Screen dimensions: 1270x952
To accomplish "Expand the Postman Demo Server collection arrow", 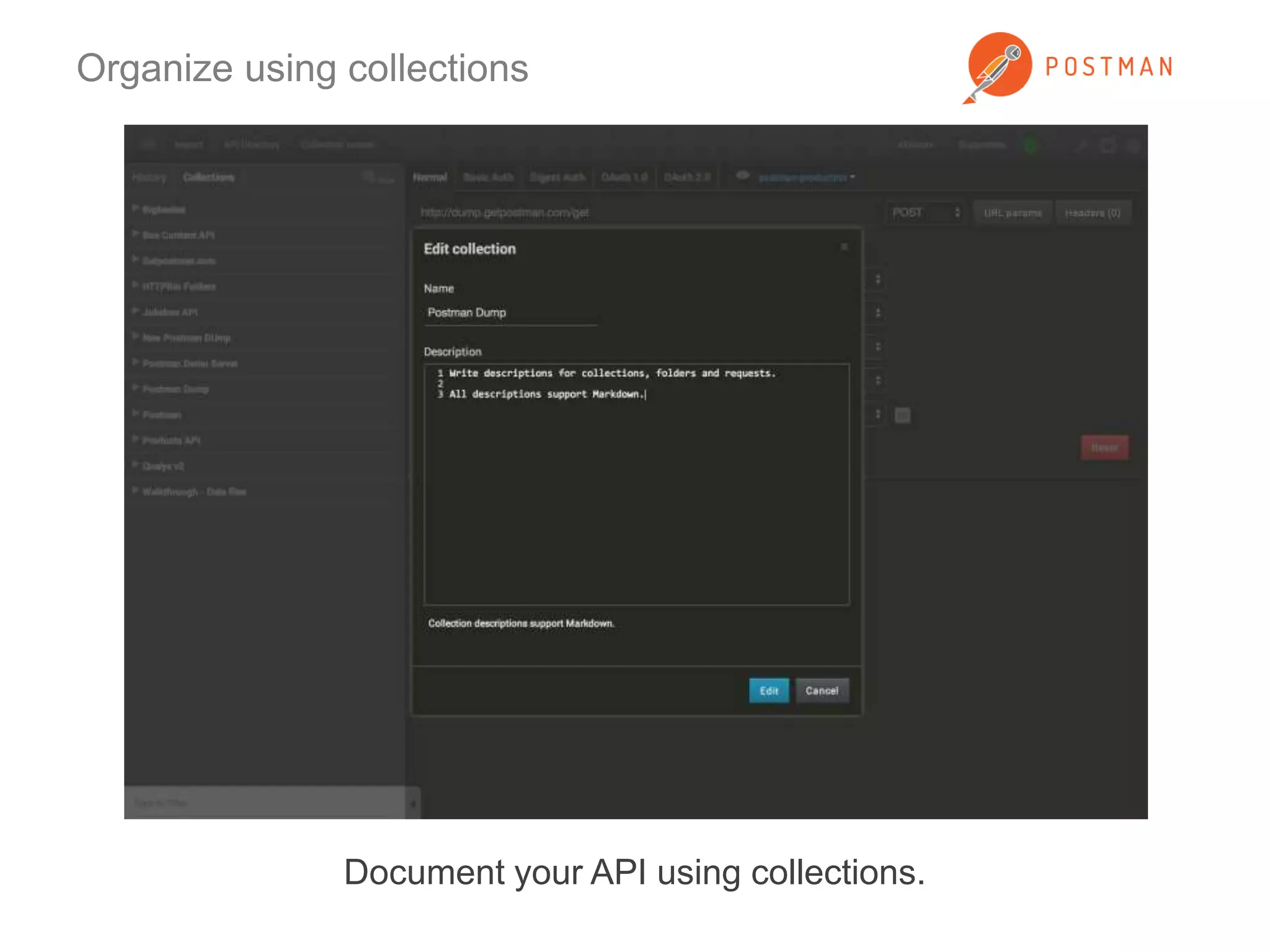I will click(x=135, y=363).
